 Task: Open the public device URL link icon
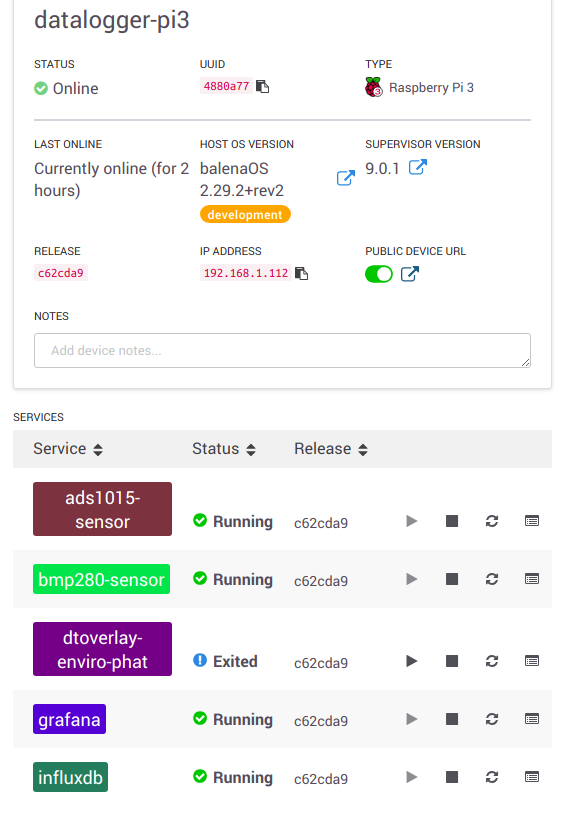(410, 274)
